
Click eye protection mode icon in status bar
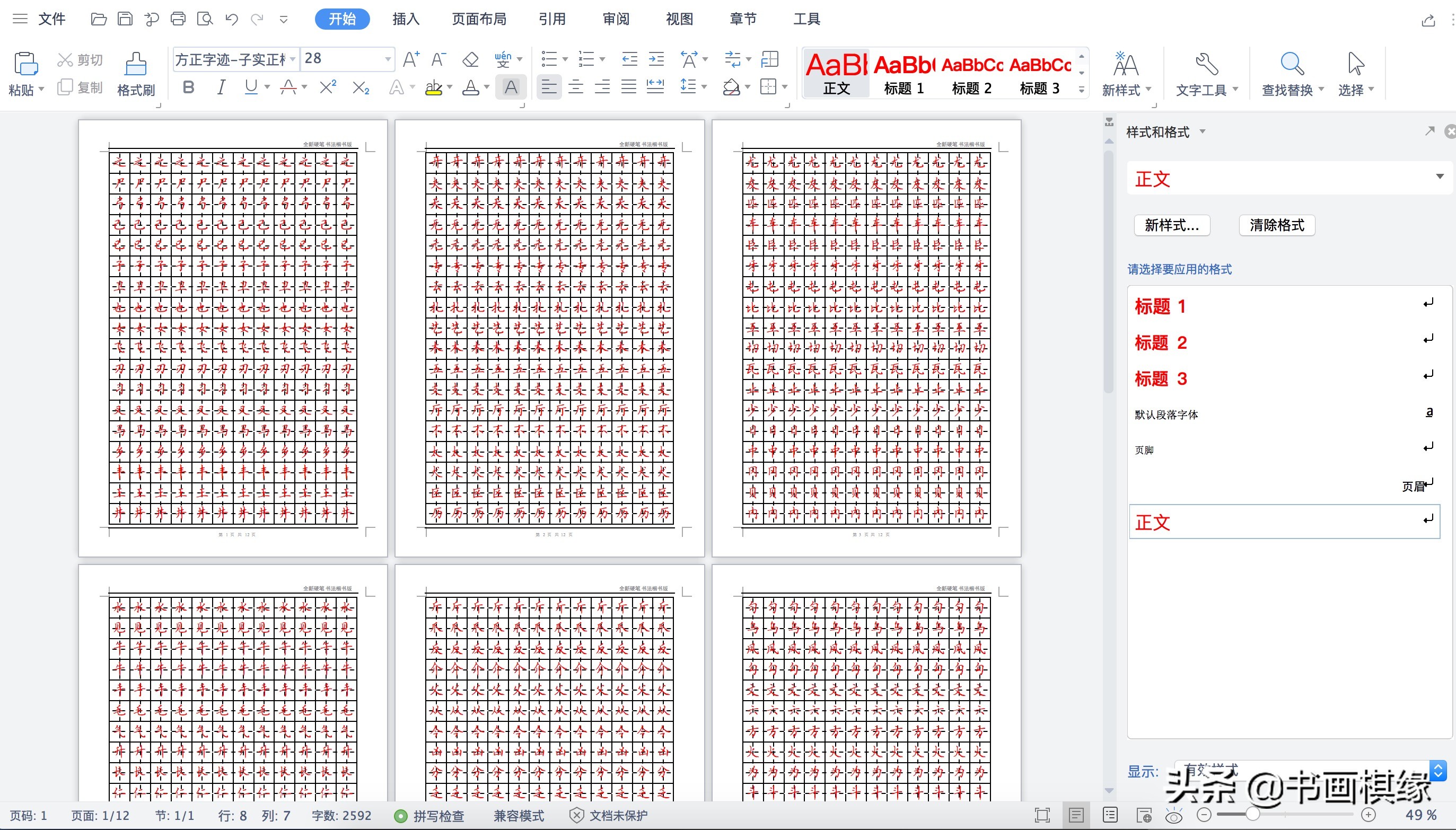(x=1174, y=816)
